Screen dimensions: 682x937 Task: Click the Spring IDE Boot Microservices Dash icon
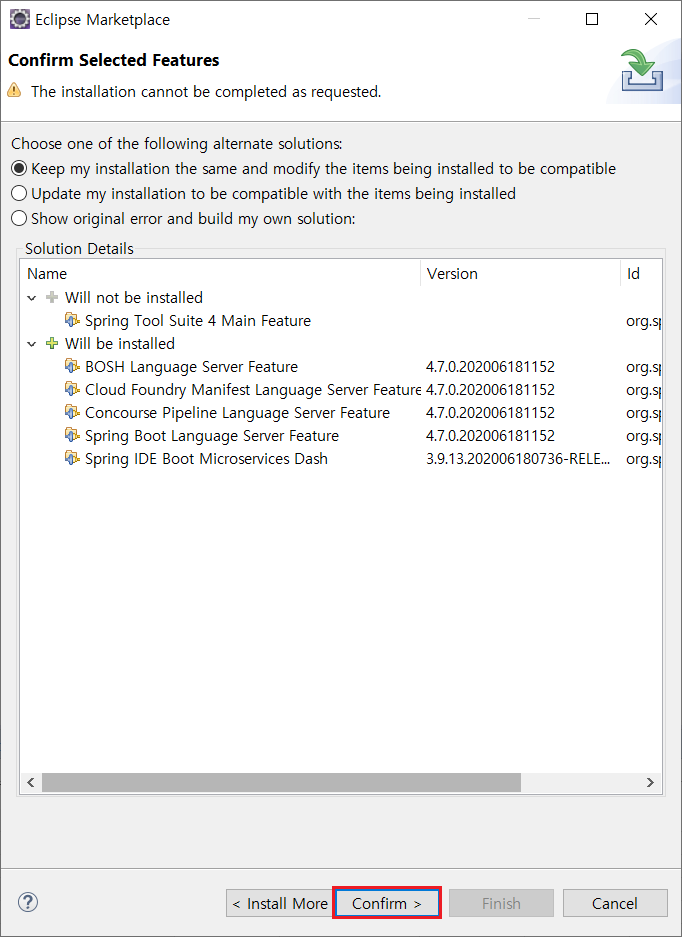point(72,458)
